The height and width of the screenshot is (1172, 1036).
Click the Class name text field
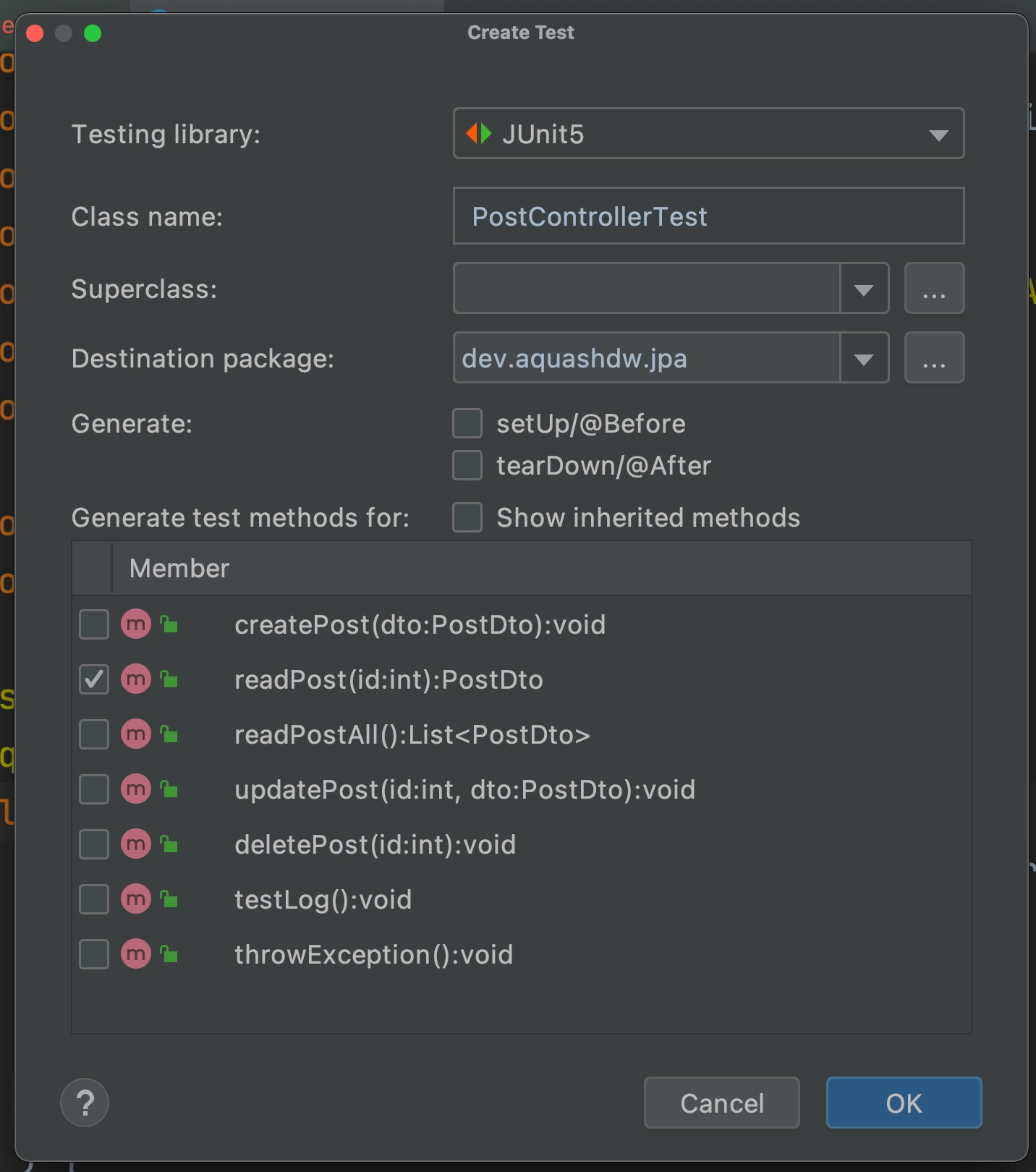708,216
